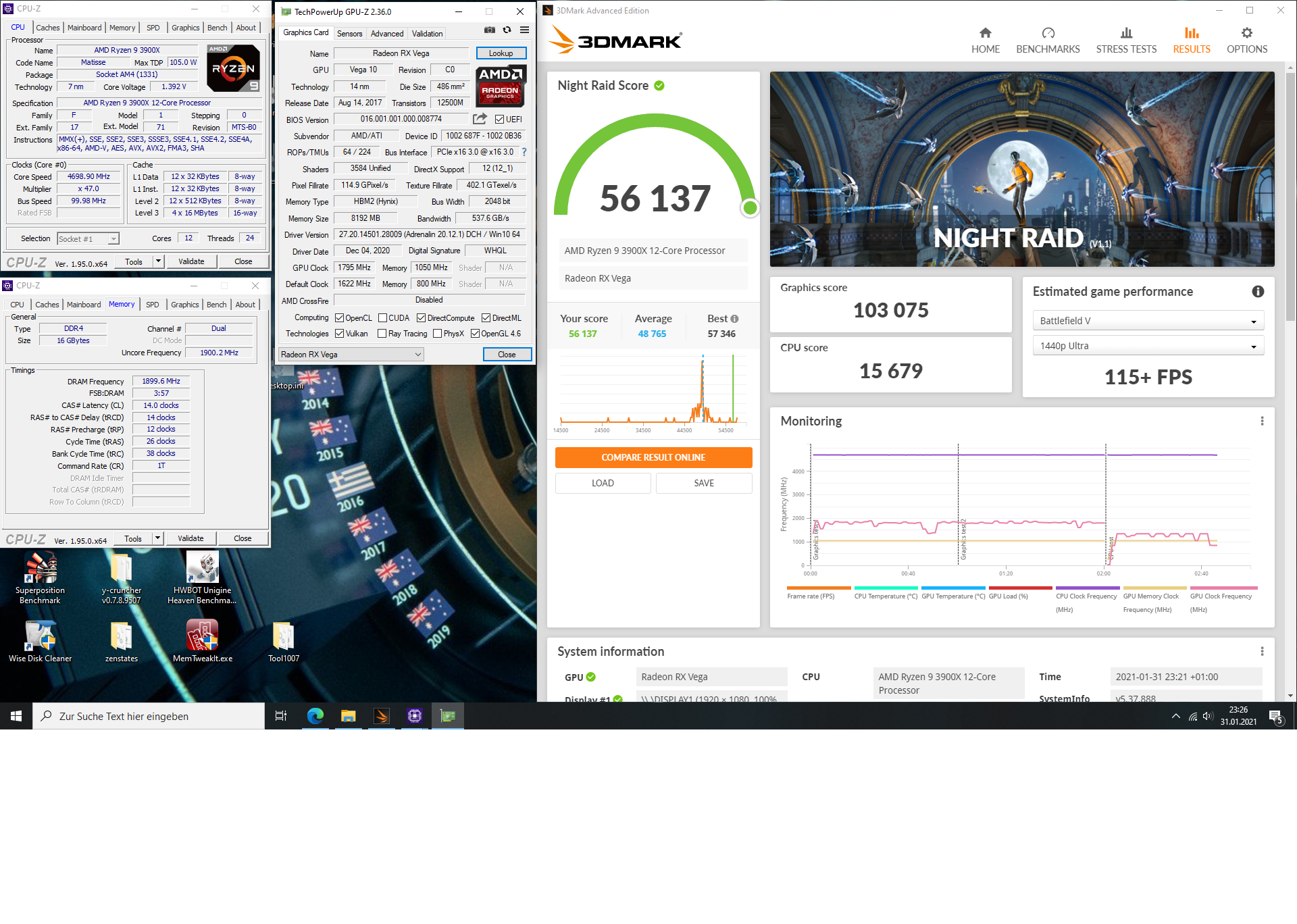Click Lookup in GPU-Z

[501, 53]
